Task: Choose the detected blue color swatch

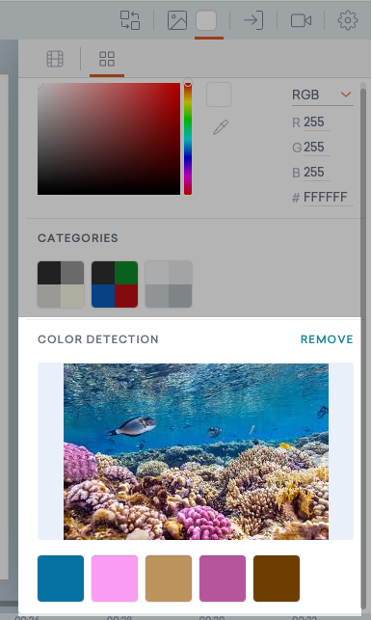Action: (61, 578)
